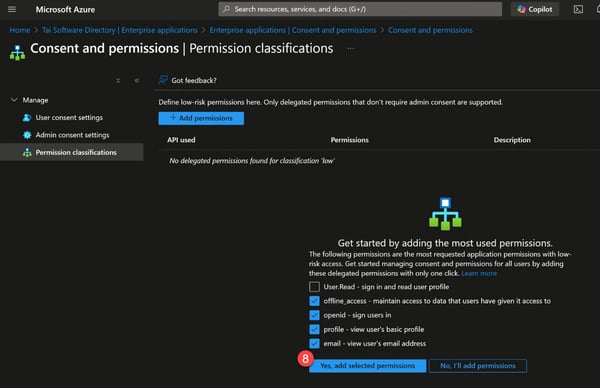Open the more options ellipsis by the title
Viewport: 600px width, 388px height.
point(350,49)
